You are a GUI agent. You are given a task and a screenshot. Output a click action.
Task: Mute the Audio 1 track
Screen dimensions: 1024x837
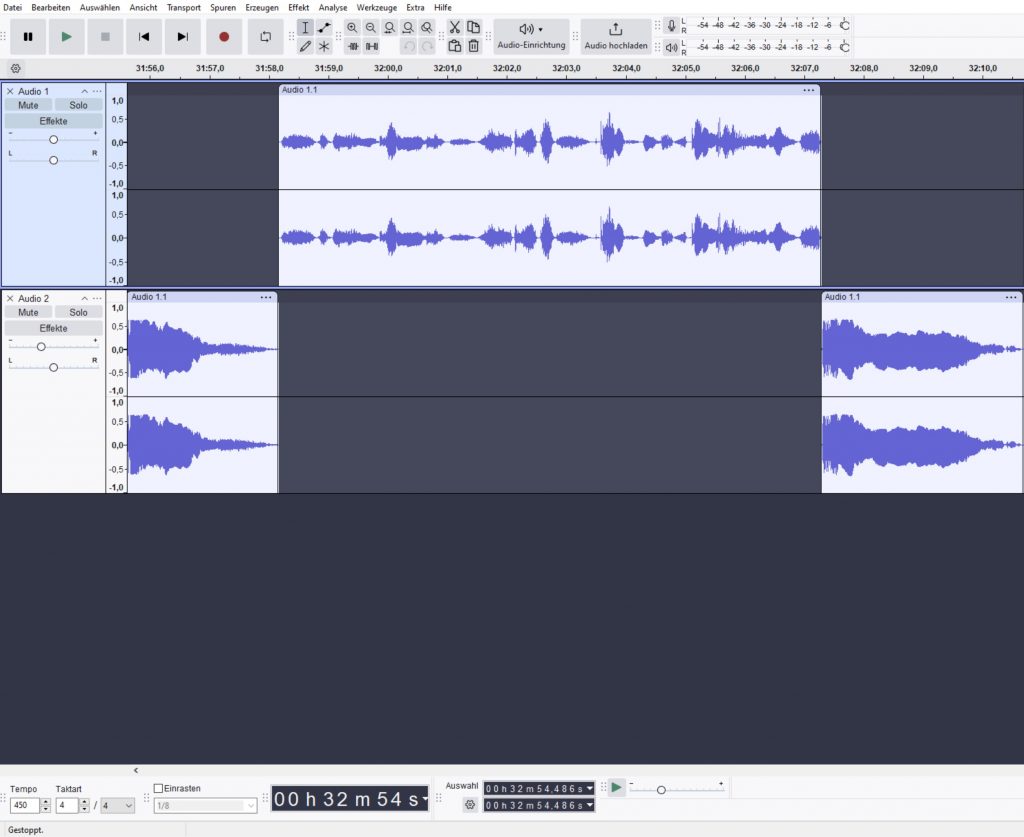coord(28,105)
